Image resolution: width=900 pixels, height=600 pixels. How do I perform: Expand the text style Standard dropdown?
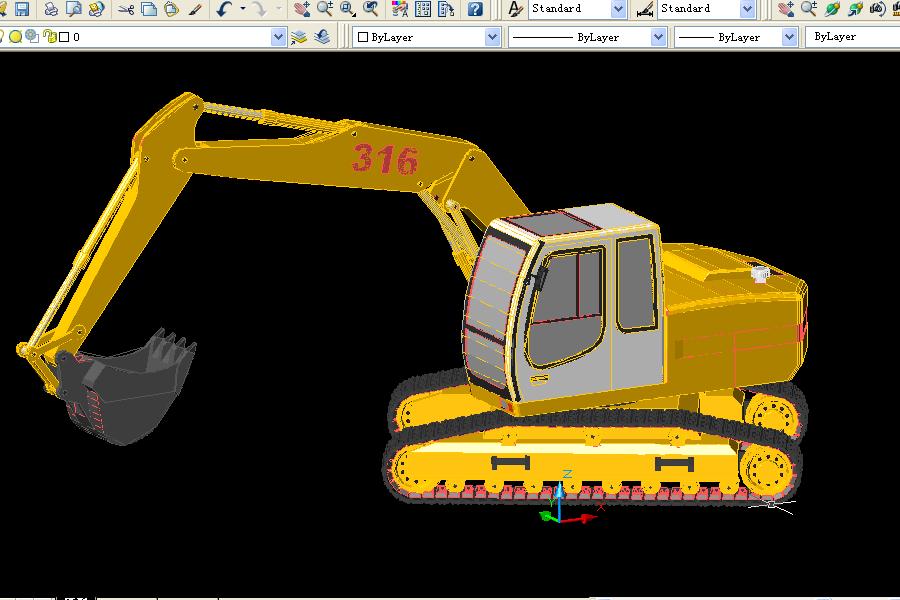click(x=618, y=9)
